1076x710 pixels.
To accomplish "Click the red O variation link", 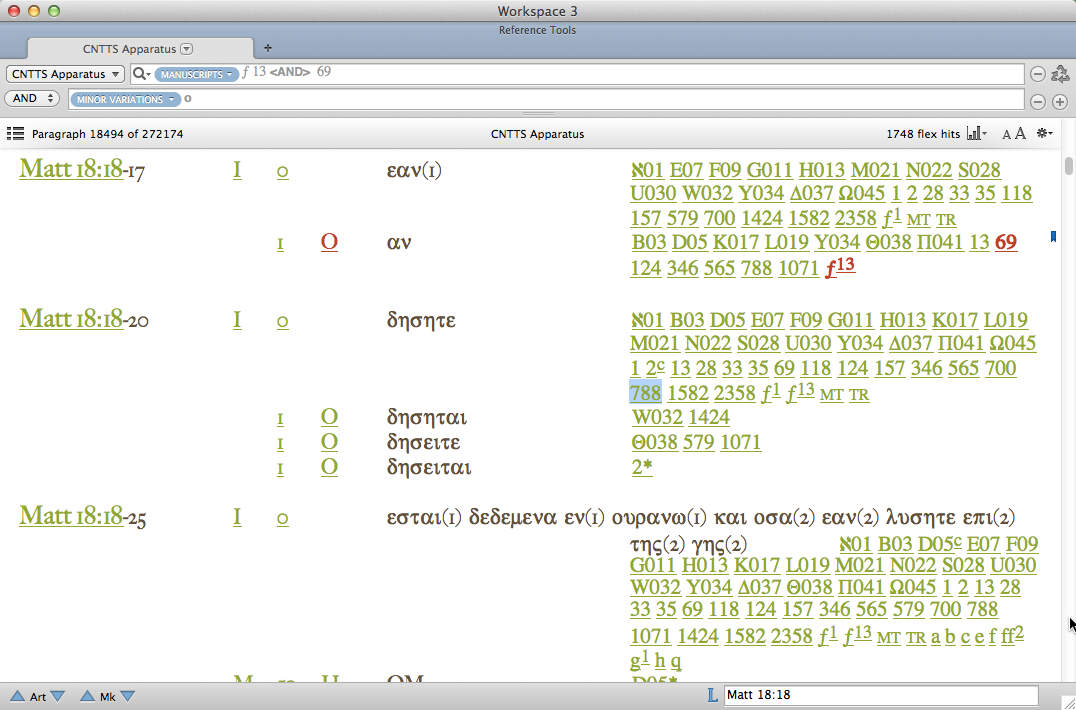I will point(329,242).
